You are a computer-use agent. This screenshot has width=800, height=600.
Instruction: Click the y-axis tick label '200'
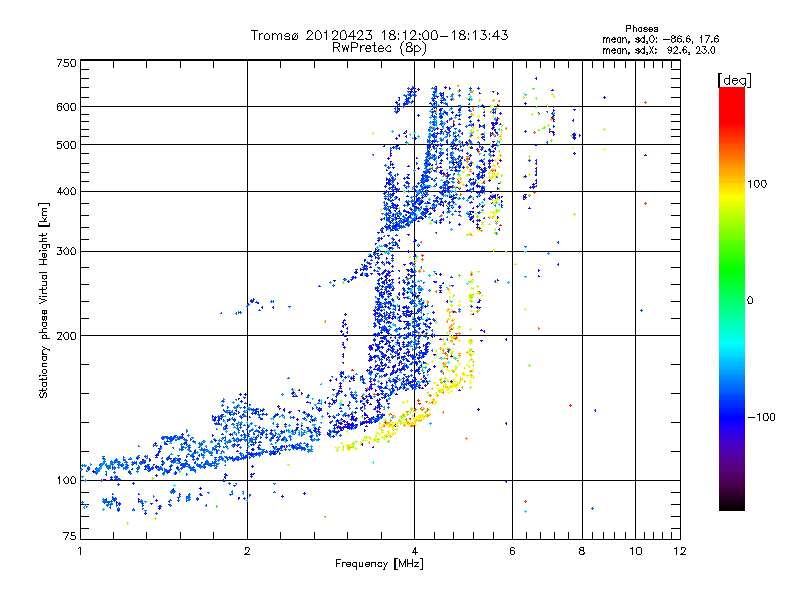[x=66, y=336]
